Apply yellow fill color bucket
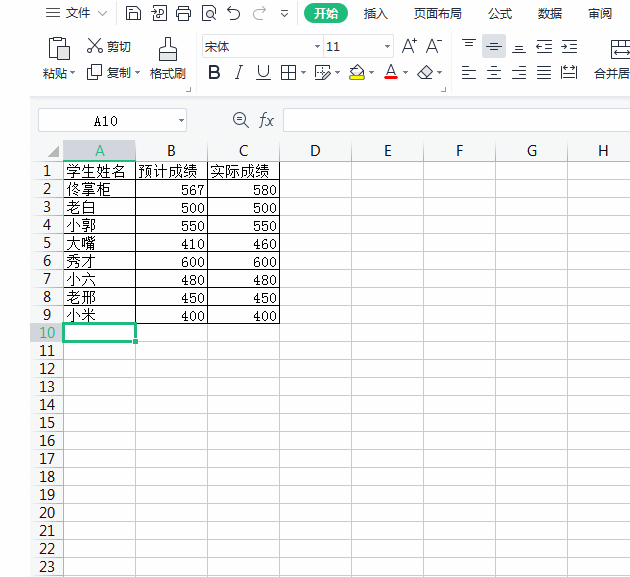Viewport: 630px width, 577px height. coord(357,73)
